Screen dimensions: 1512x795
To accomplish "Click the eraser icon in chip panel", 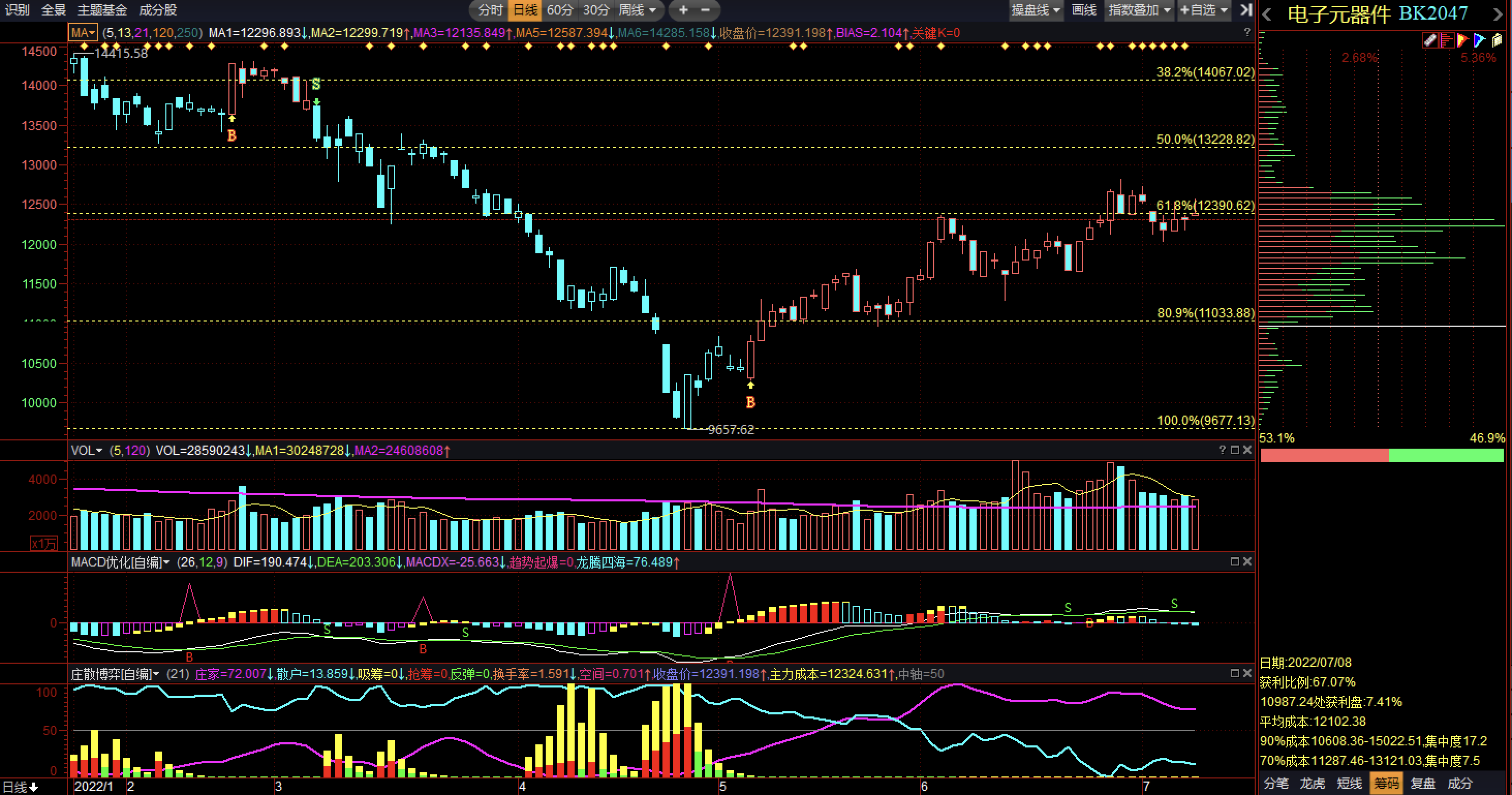I will [x=1429, y=40].
